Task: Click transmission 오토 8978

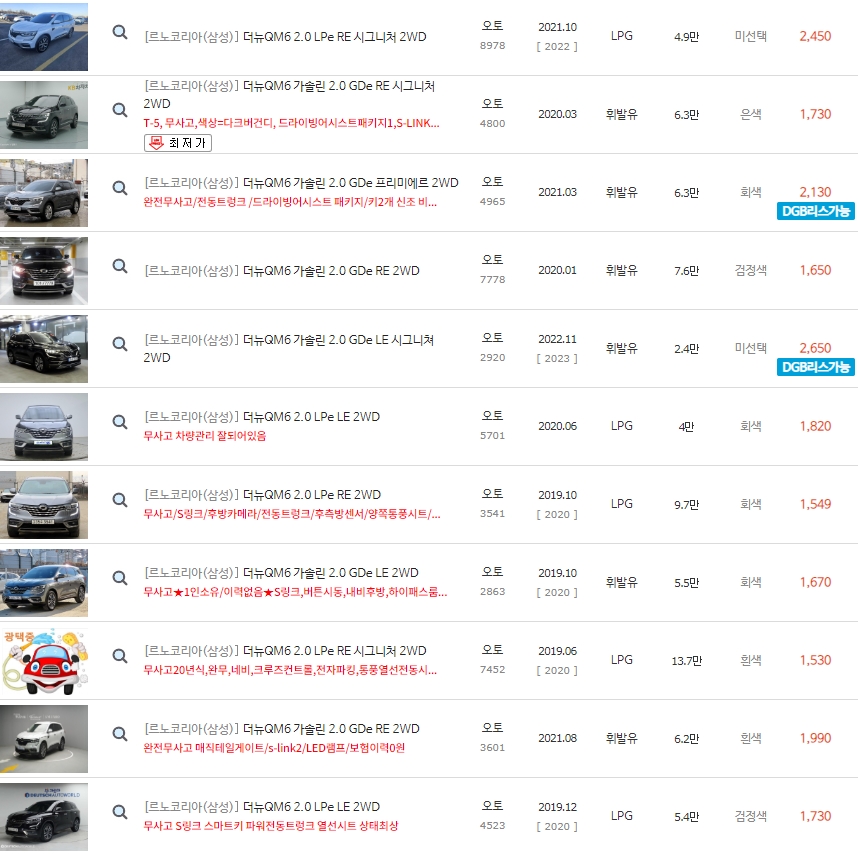Action: pos(492,35)
